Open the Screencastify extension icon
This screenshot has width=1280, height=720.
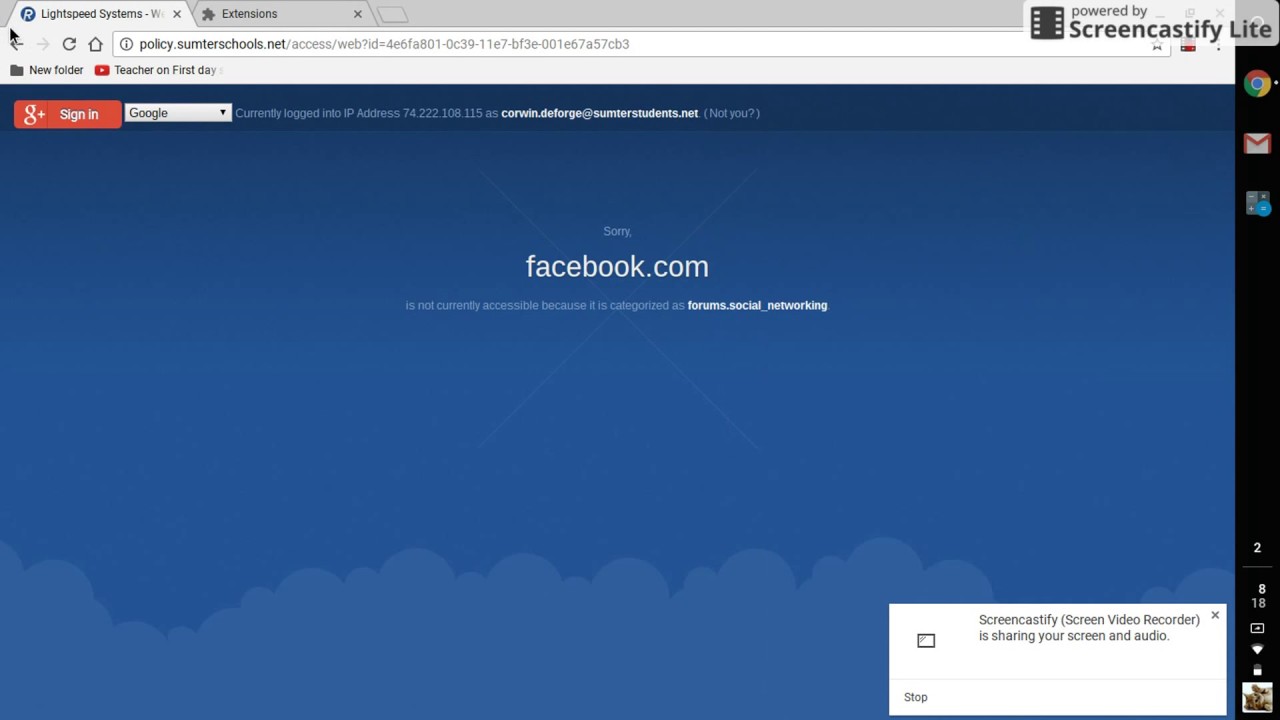click(1188, 46)
